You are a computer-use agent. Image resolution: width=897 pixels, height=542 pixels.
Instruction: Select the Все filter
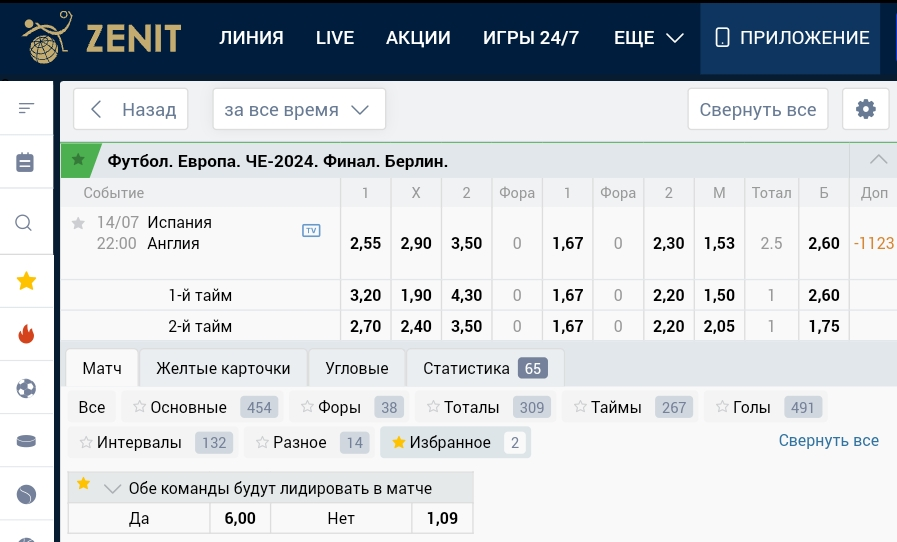92,407
